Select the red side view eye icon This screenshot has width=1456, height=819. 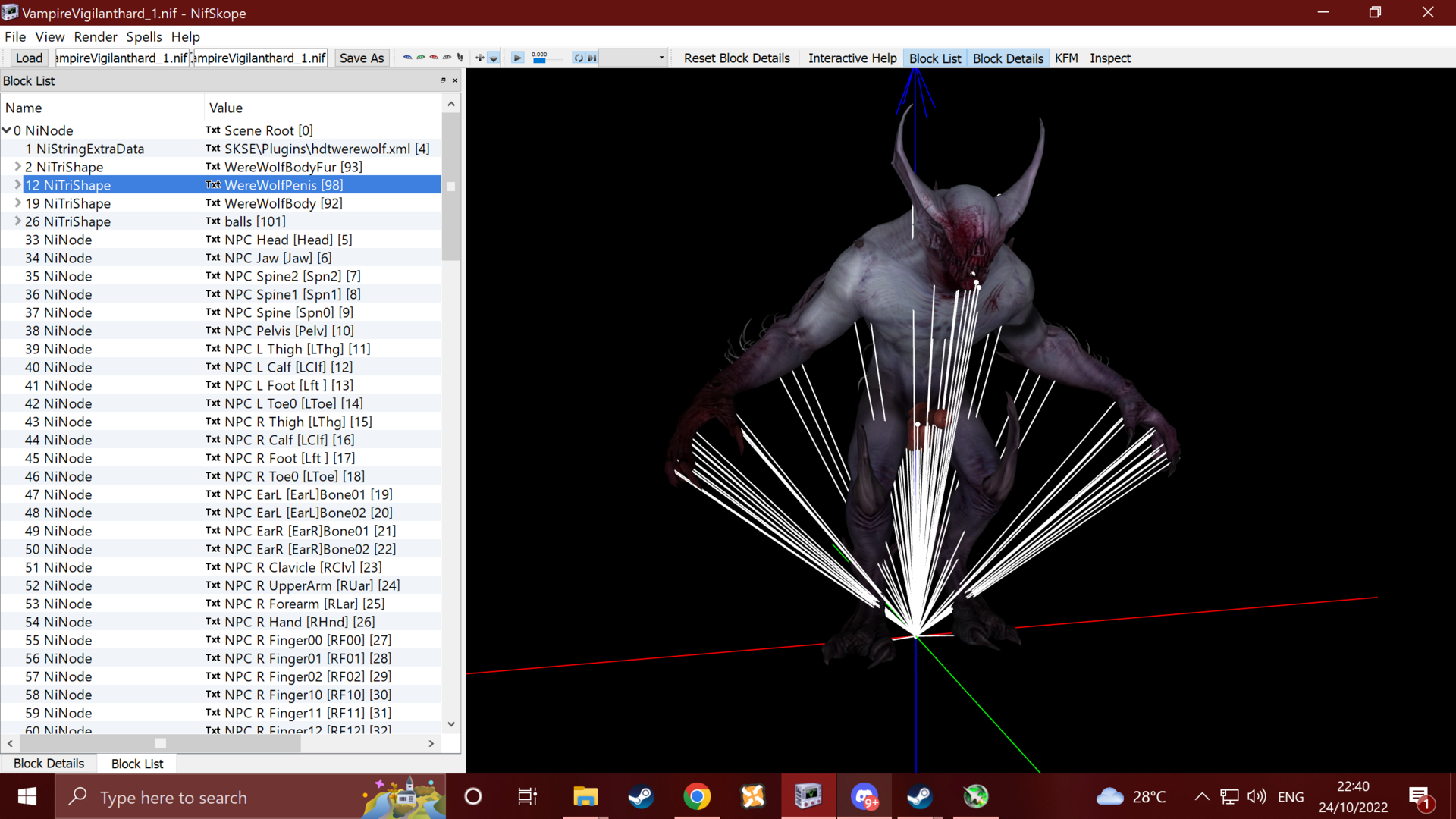pos(434,58)
